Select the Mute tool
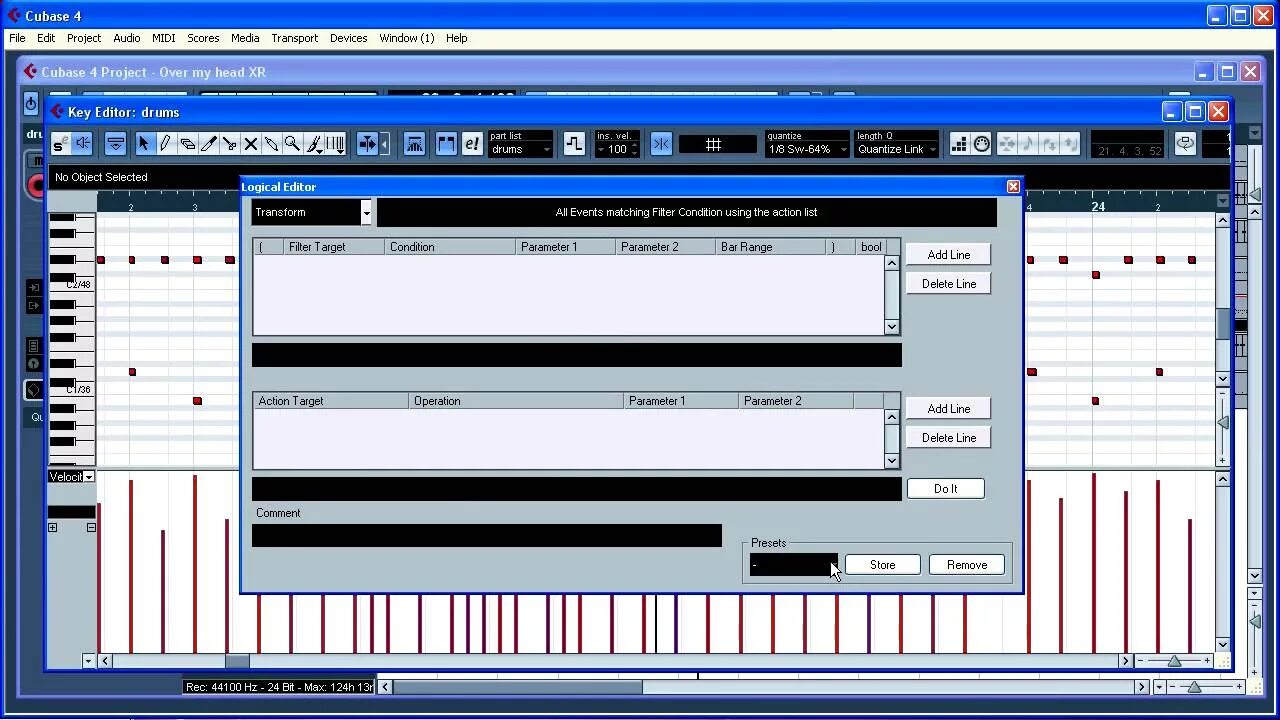The width and height of the screenshot is (1280, 720). coord(250,143)
